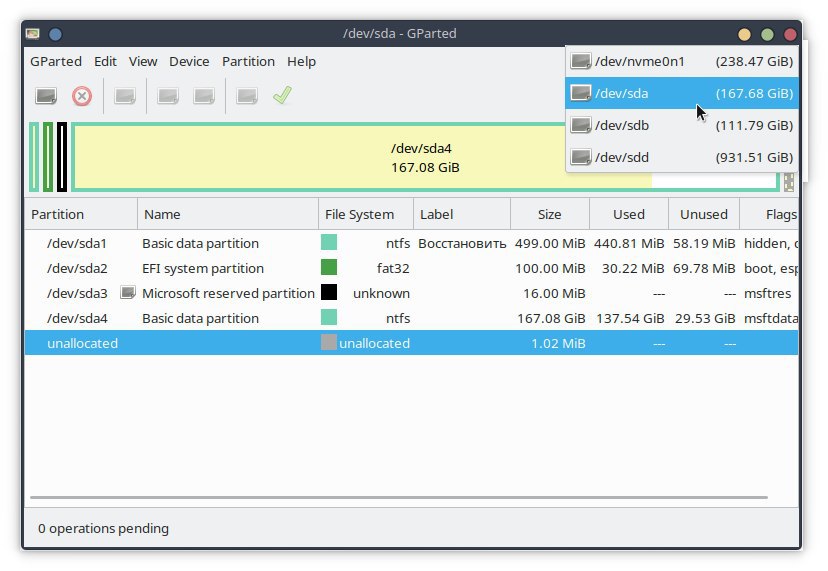Click the /dev/sdb disk icon
This screenshot has width=828, height=571.
point(581,125)
